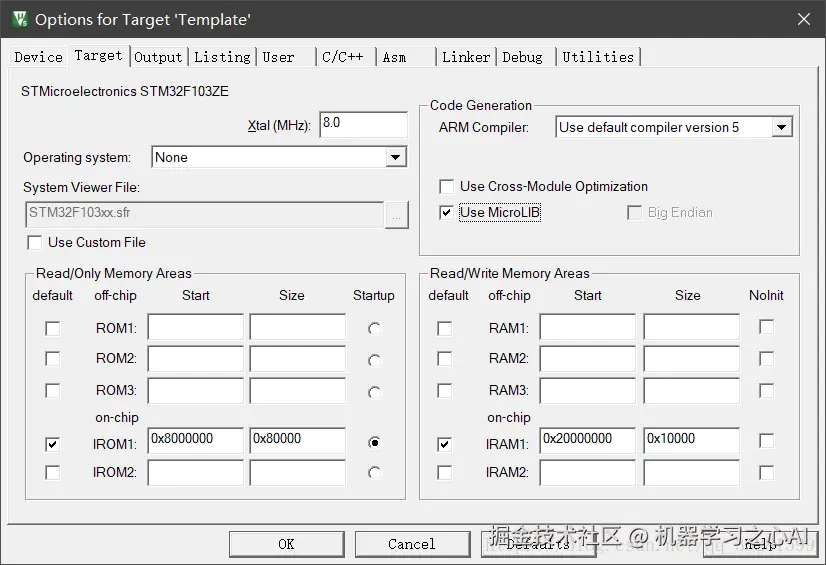
Task: Open the Operating system dropdown
Action: point(395,157)
